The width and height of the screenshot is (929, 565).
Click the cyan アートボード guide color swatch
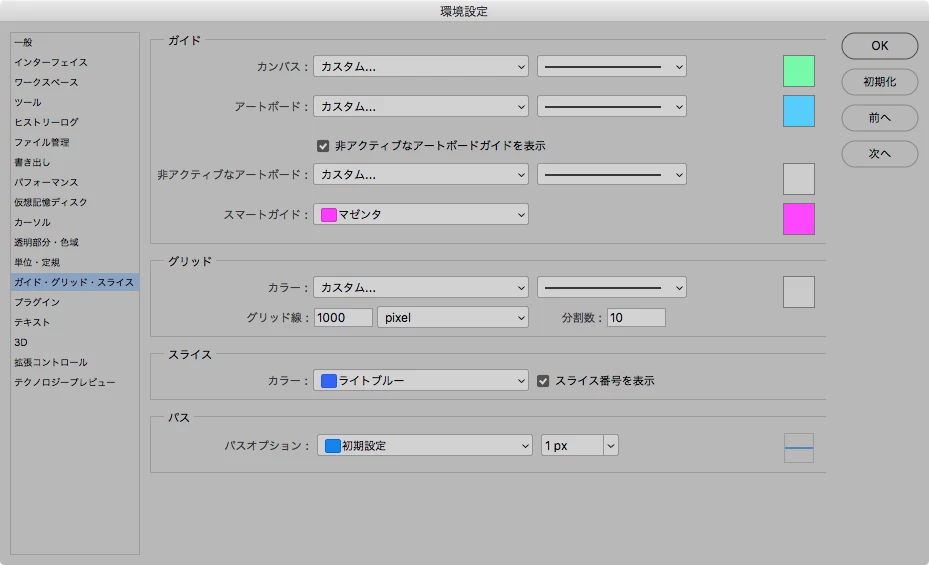point(799,111)
